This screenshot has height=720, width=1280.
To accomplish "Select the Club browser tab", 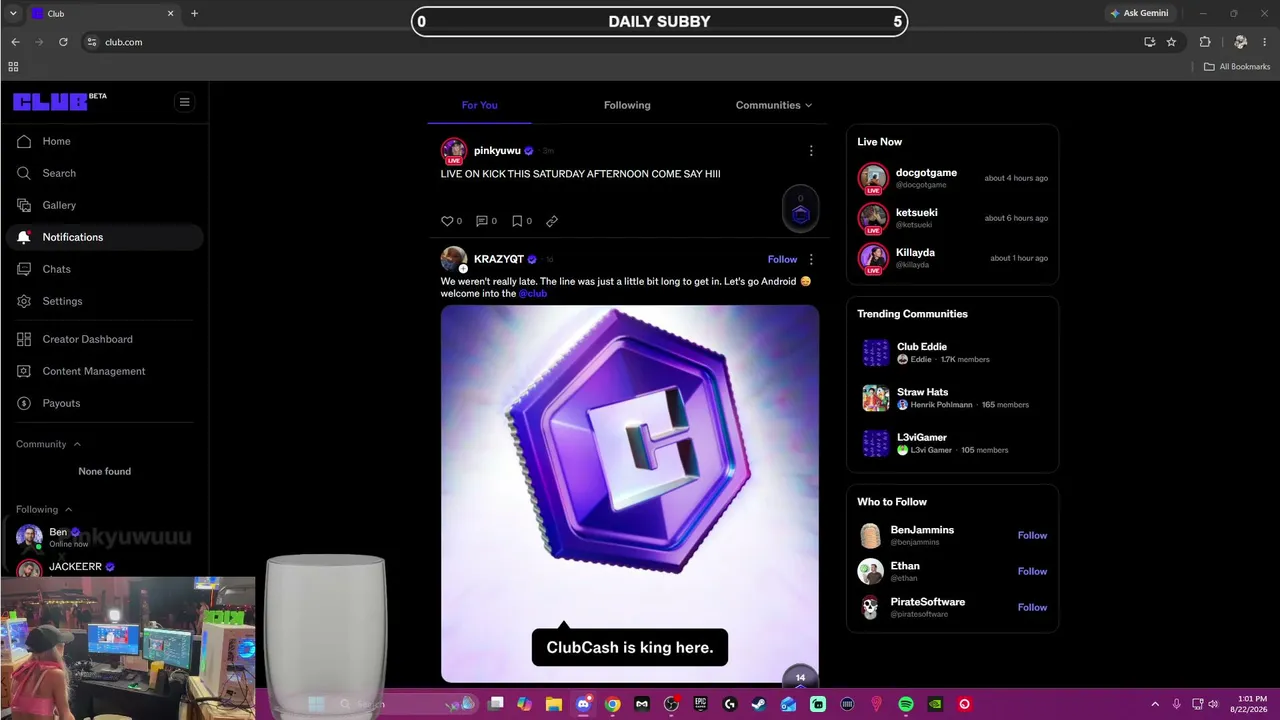I will [x=103, y=14].
